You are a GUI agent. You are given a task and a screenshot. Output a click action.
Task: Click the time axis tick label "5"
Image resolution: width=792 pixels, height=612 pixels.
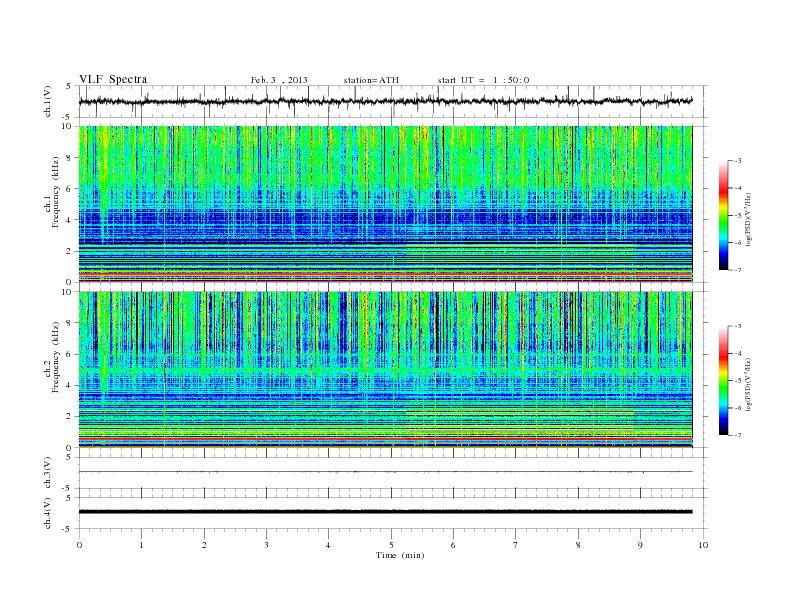pos(391,545)
